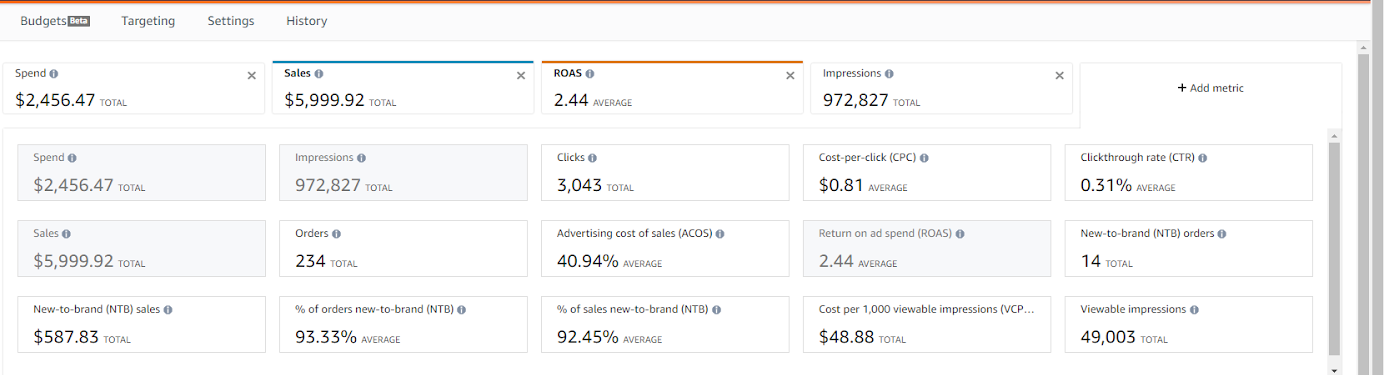Image resolution: width=1384 pixels, height=375 pixels.
Task: Click info icon on top Spend card
Action: (x=54, y=74)
